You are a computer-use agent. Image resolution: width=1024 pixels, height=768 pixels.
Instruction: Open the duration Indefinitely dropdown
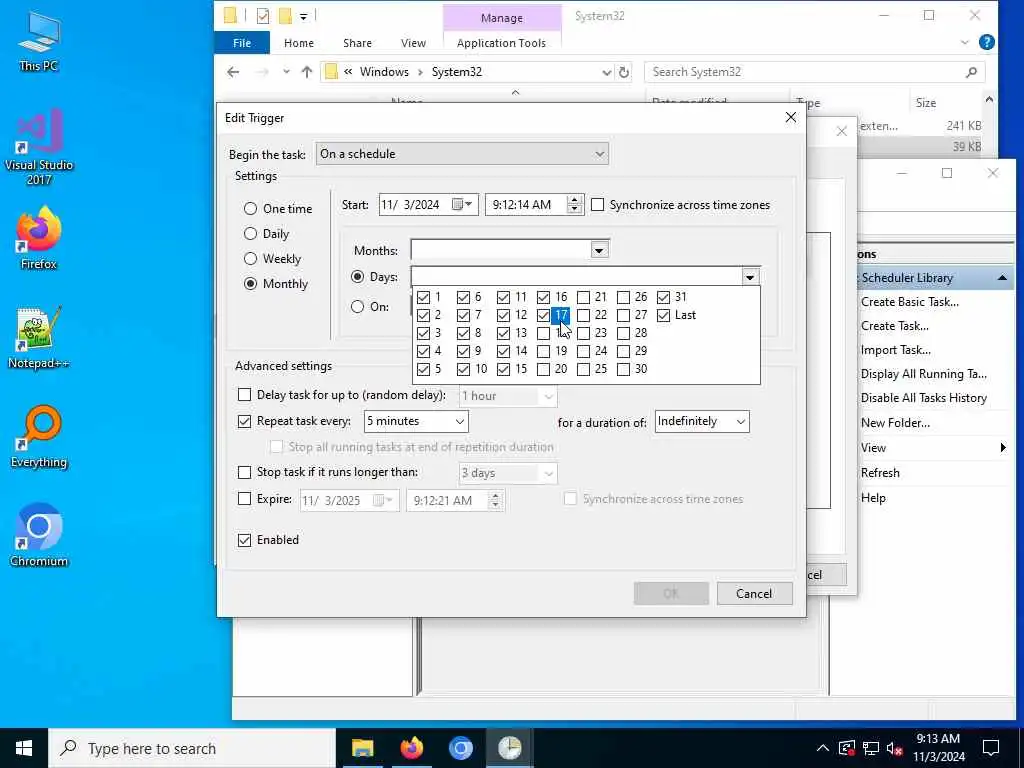coord(702,421)
